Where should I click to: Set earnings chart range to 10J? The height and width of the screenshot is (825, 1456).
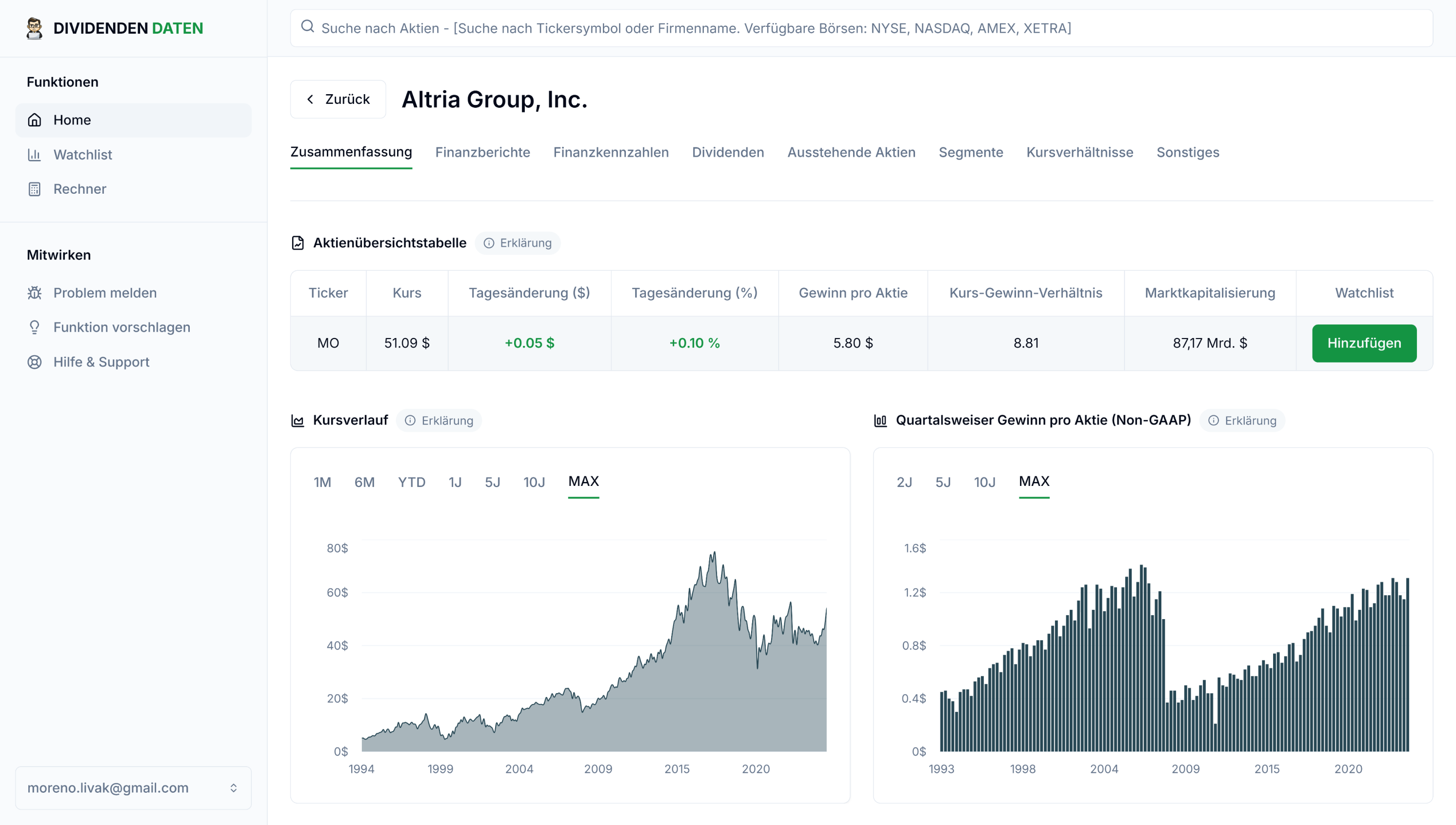tap(984, 482)
